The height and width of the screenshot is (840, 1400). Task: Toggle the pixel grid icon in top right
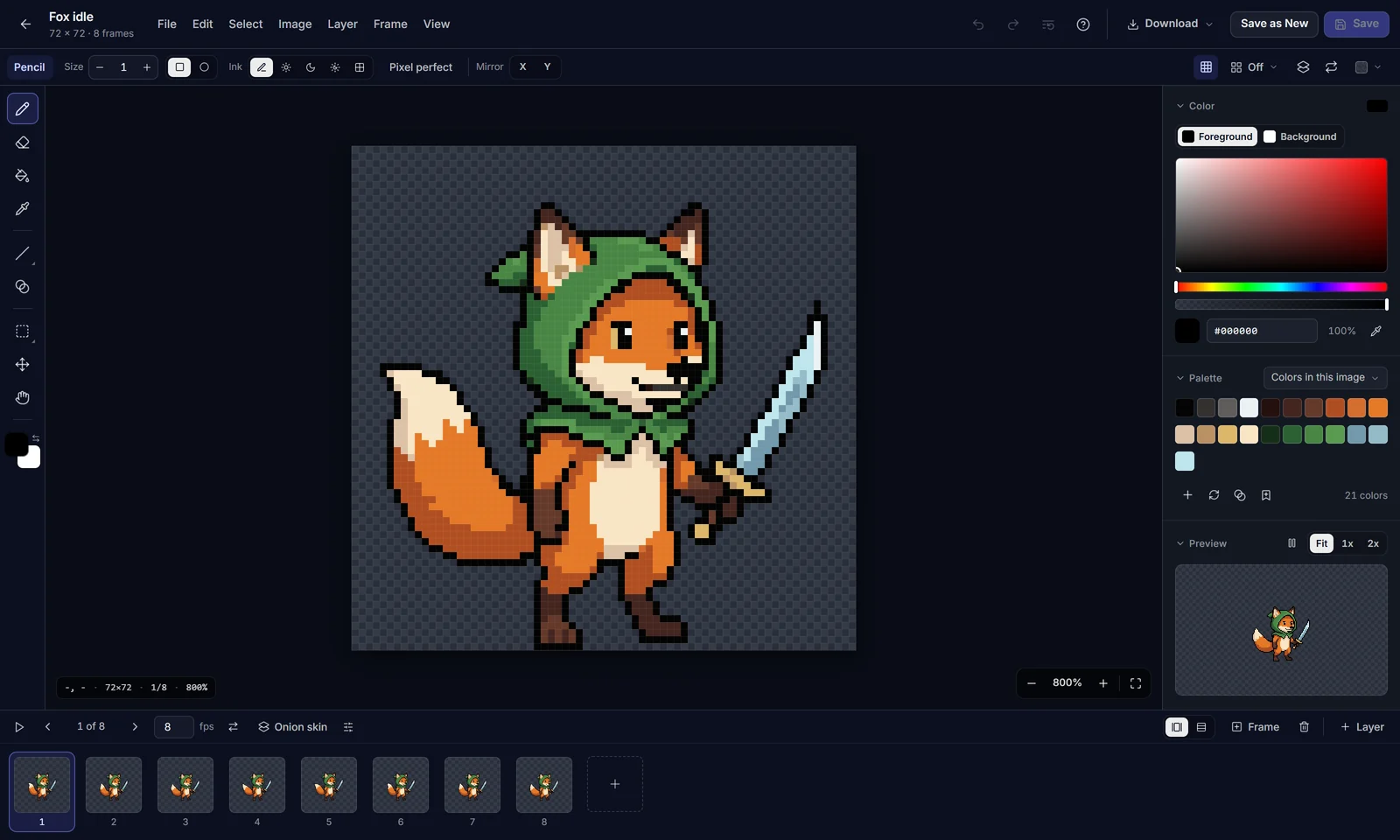pos(1206,67)
